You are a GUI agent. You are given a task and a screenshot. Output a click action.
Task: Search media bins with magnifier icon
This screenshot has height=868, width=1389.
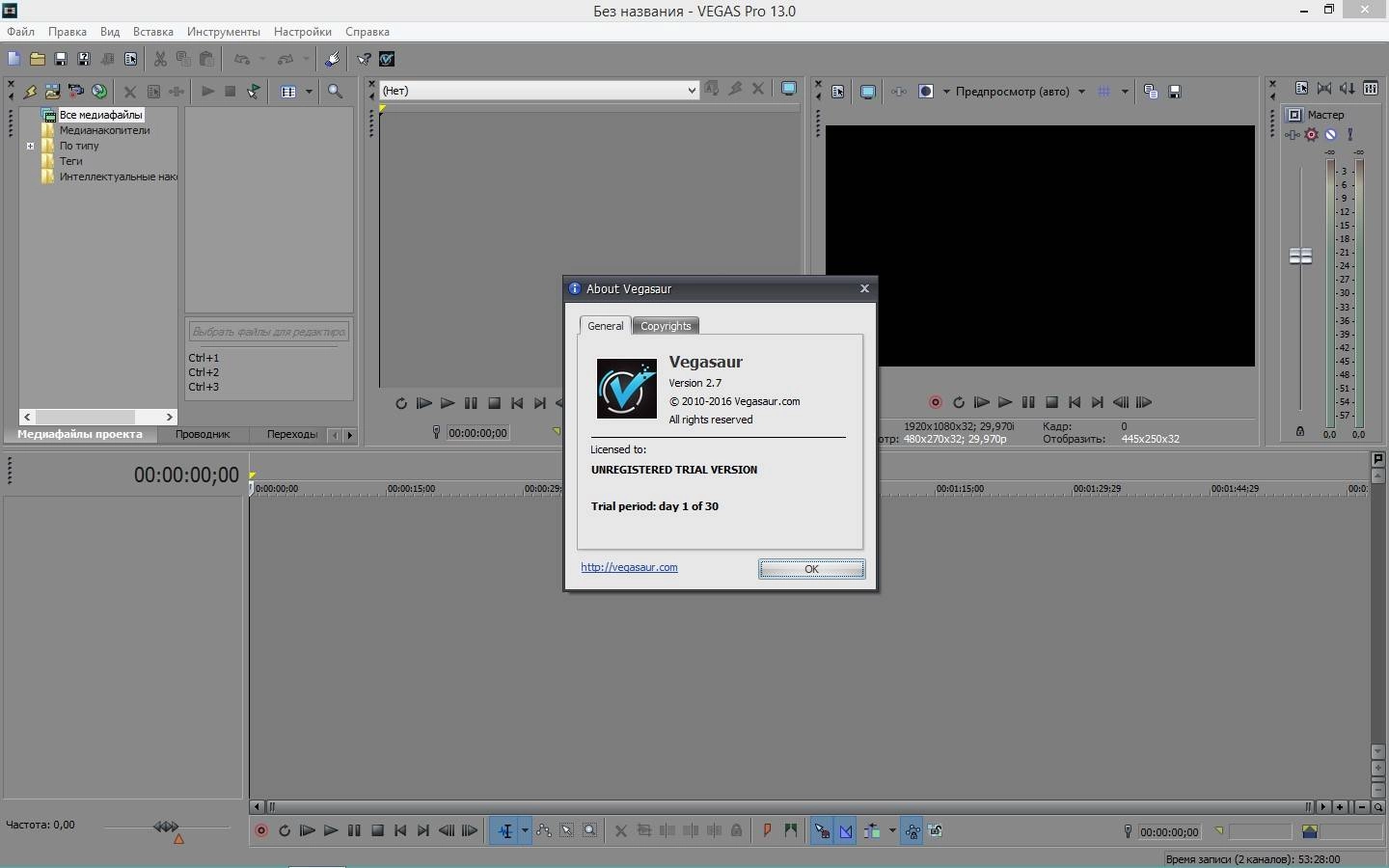tap(335, 92)
